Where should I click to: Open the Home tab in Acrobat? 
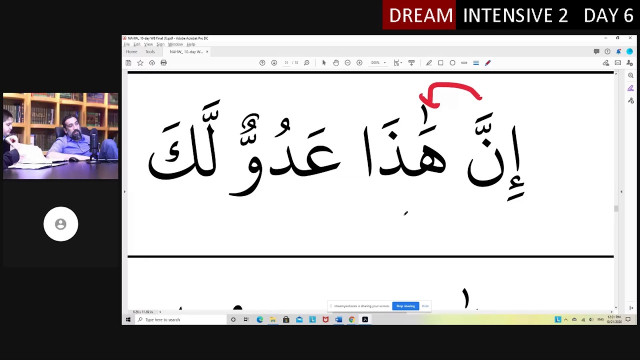pyautogui.click(x=131, y=52)
